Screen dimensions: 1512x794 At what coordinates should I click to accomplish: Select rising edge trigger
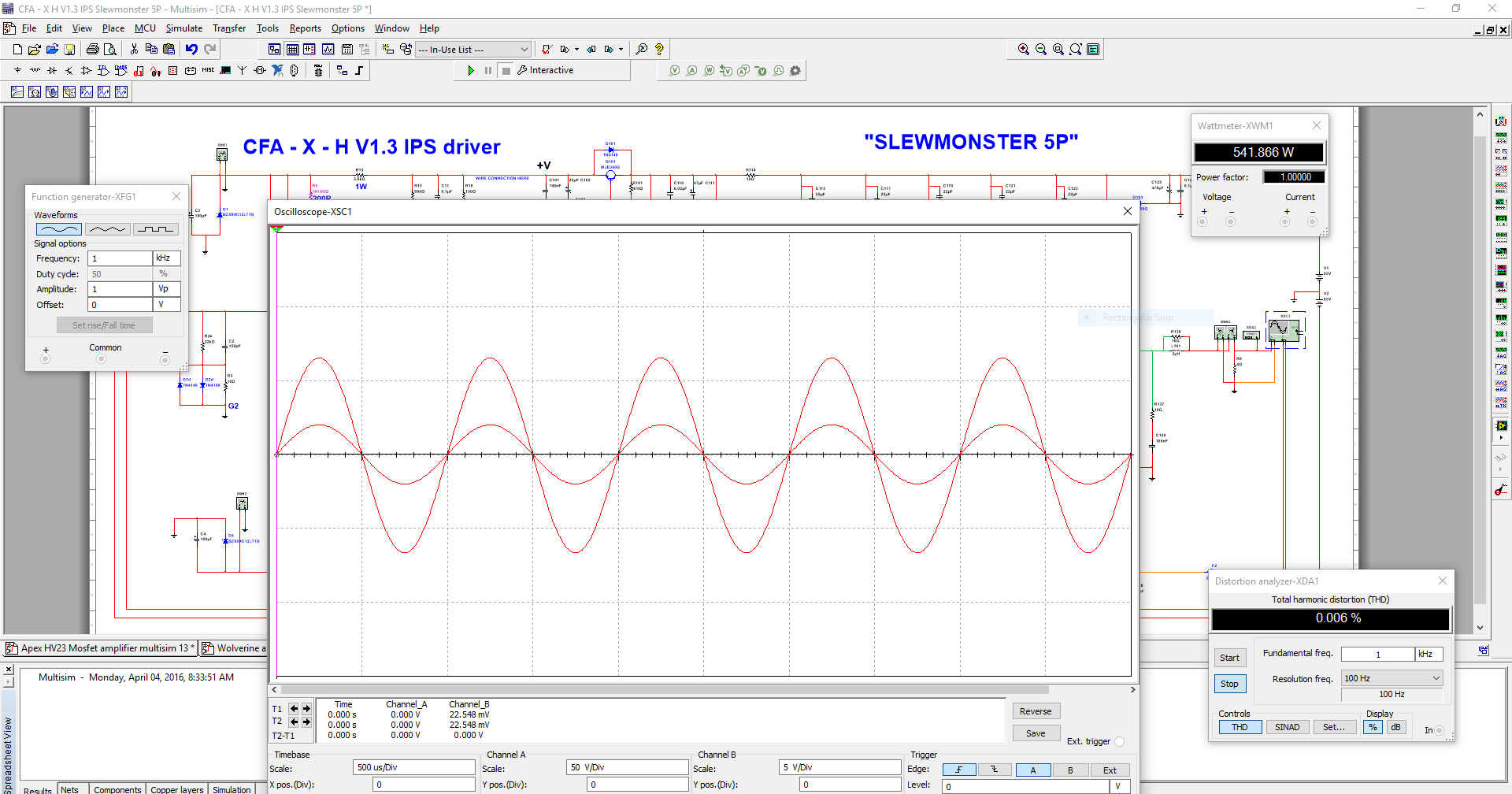[x=959, y=770]
